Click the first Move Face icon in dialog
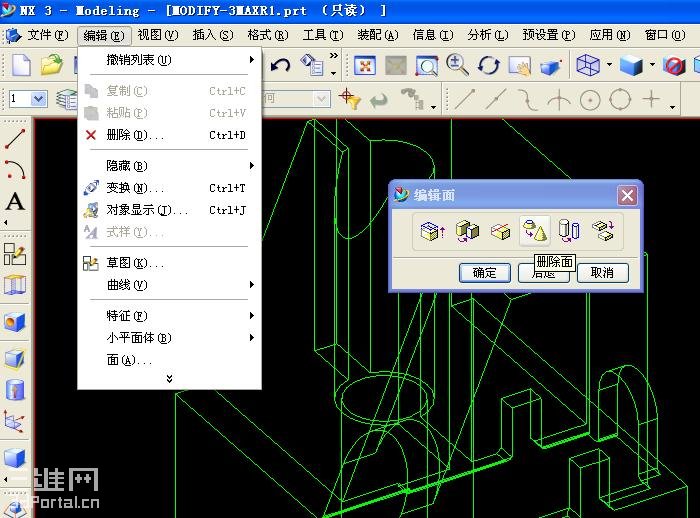 tap(432, 230)
